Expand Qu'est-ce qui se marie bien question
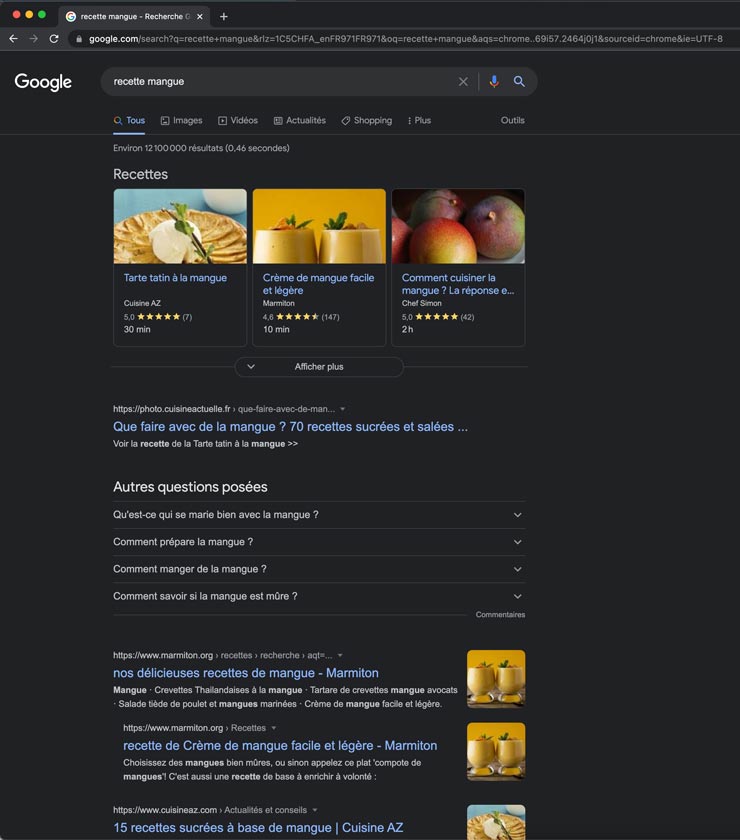This screenshot has width=740, height=840. pos(319,515)
